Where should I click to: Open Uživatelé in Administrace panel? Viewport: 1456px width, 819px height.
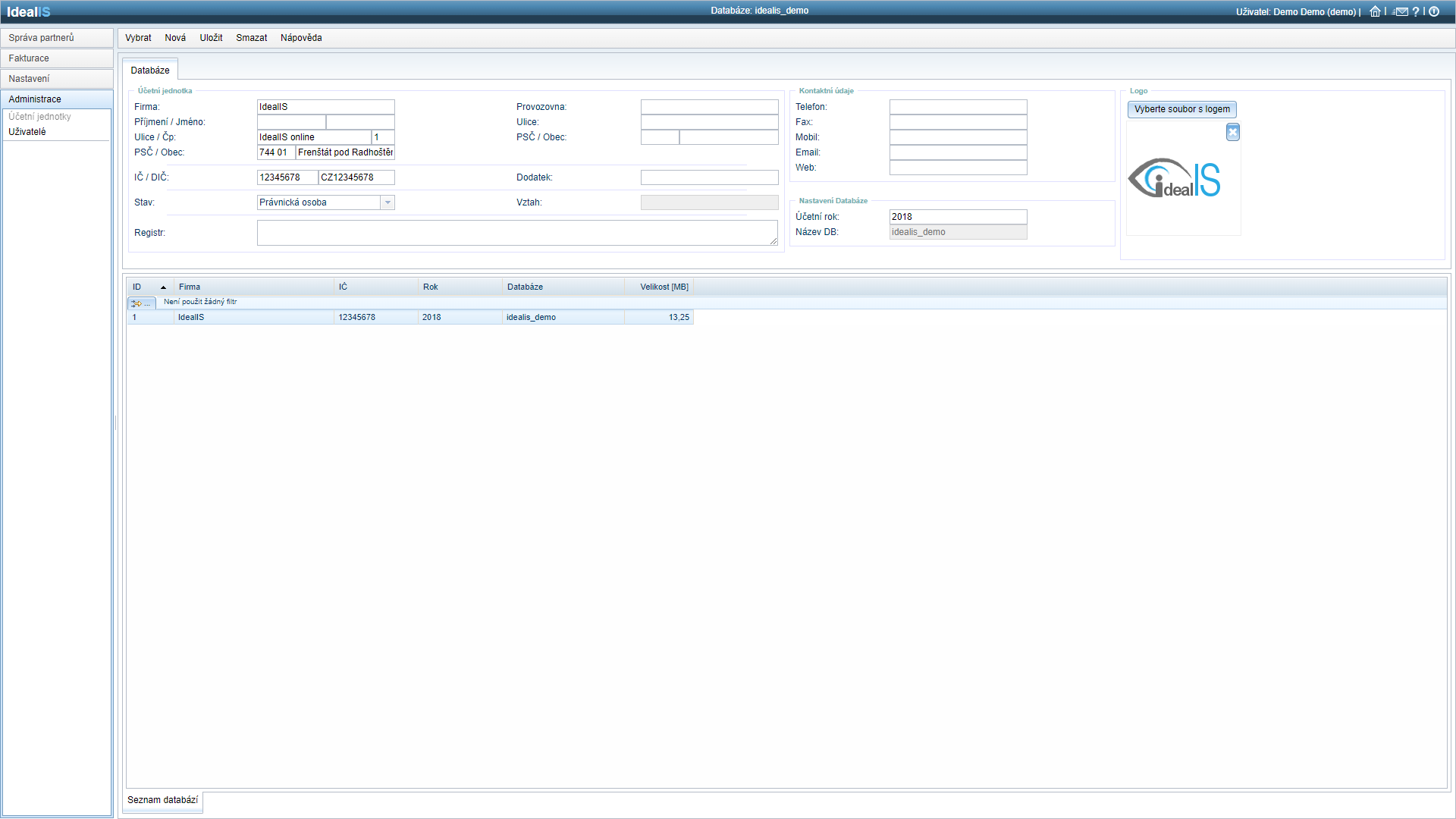coord(27,132)
